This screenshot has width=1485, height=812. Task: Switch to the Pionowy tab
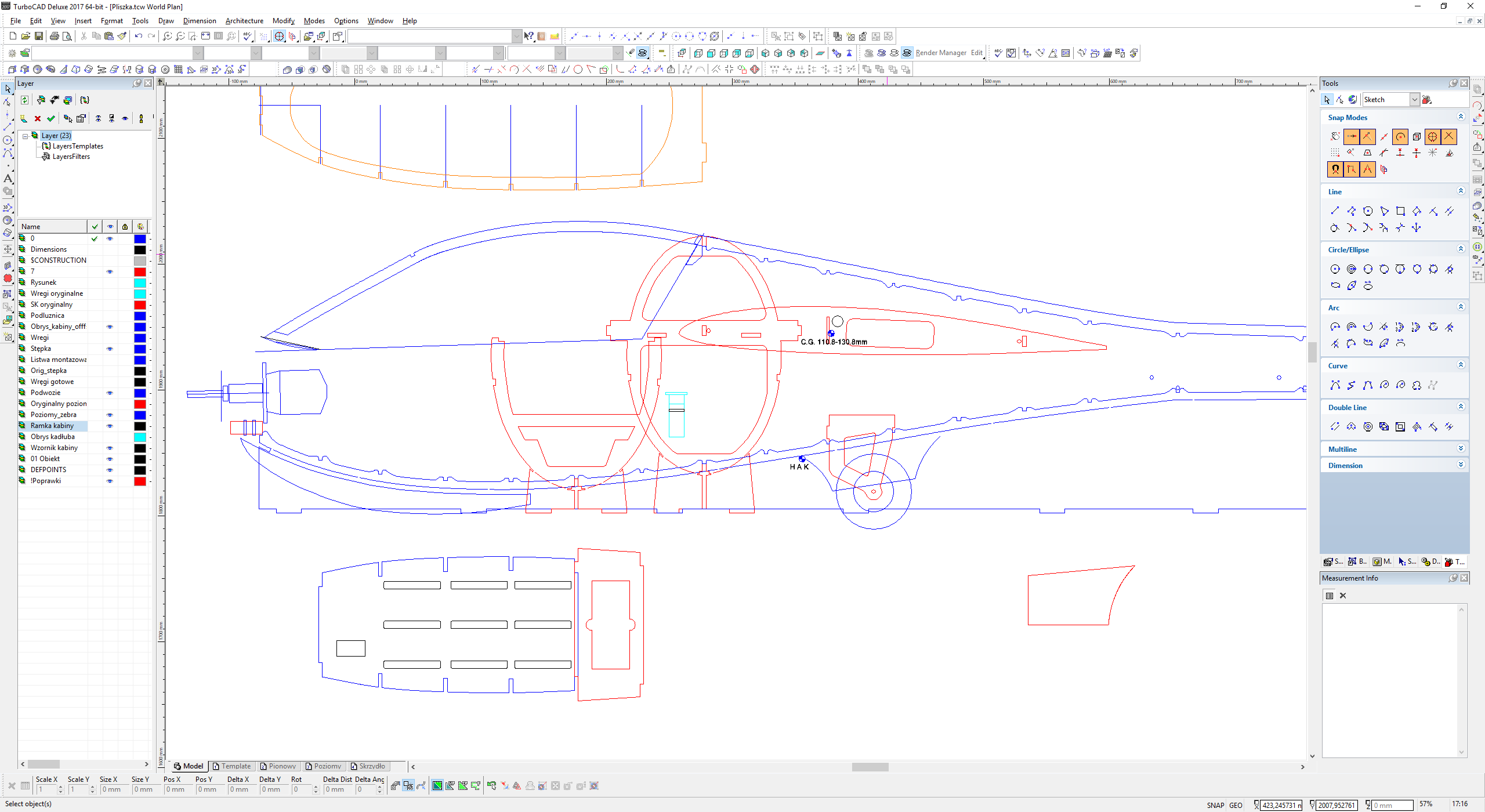coord(278,766)
